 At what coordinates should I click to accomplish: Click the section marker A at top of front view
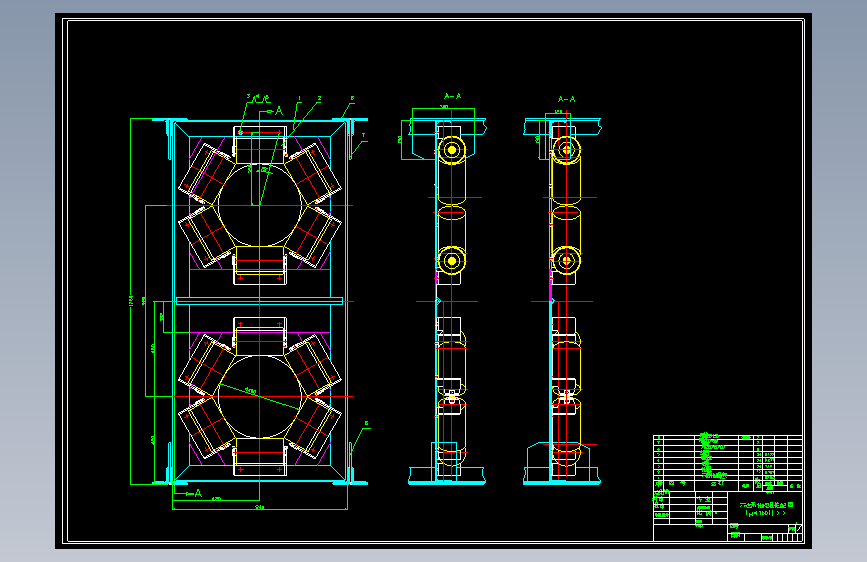click(x=279, y=111)
